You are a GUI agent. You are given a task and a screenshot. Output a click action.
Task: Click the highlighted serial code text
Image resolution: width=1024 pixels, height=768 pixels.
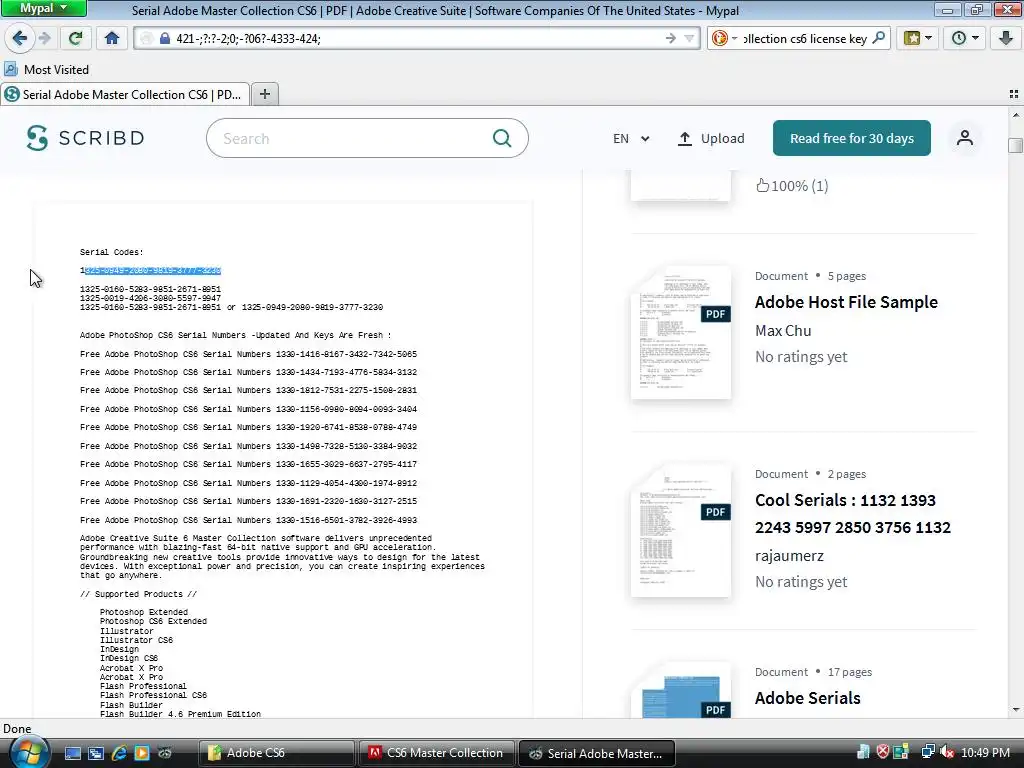pos(153,270)
